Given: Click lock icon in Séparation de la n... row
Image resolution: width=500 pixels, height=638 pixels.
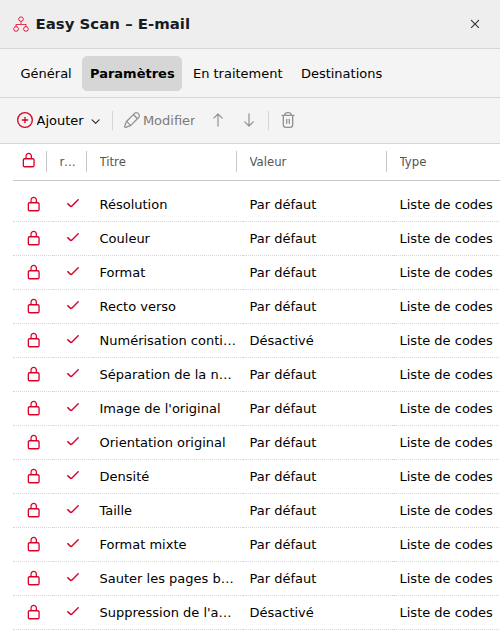Looking at the screenshot, I should pyautogui.click(x=34, y=374).
